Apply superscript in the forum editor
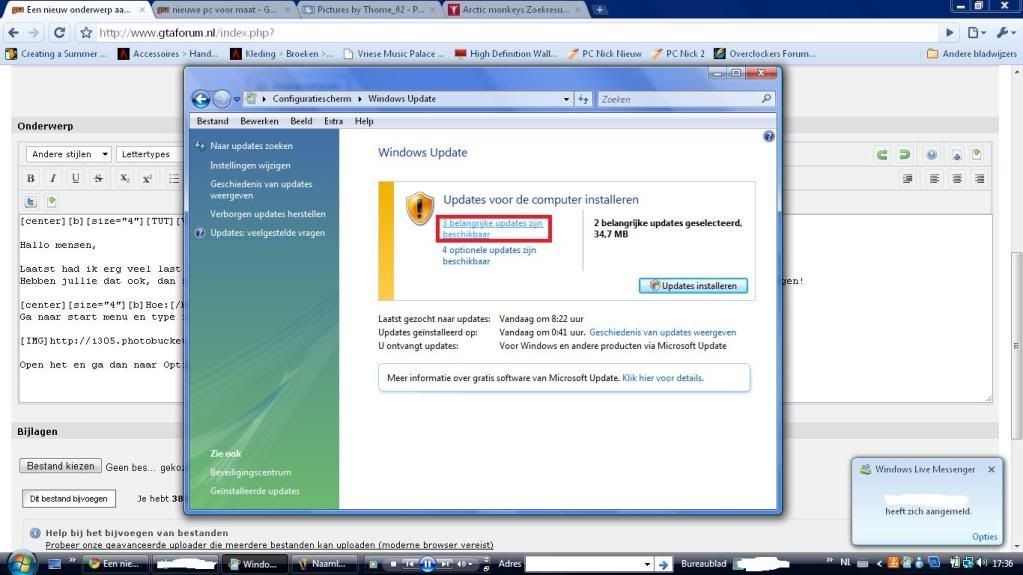The height and width of the screenshot is (575, 1023). tap(147, 178)
